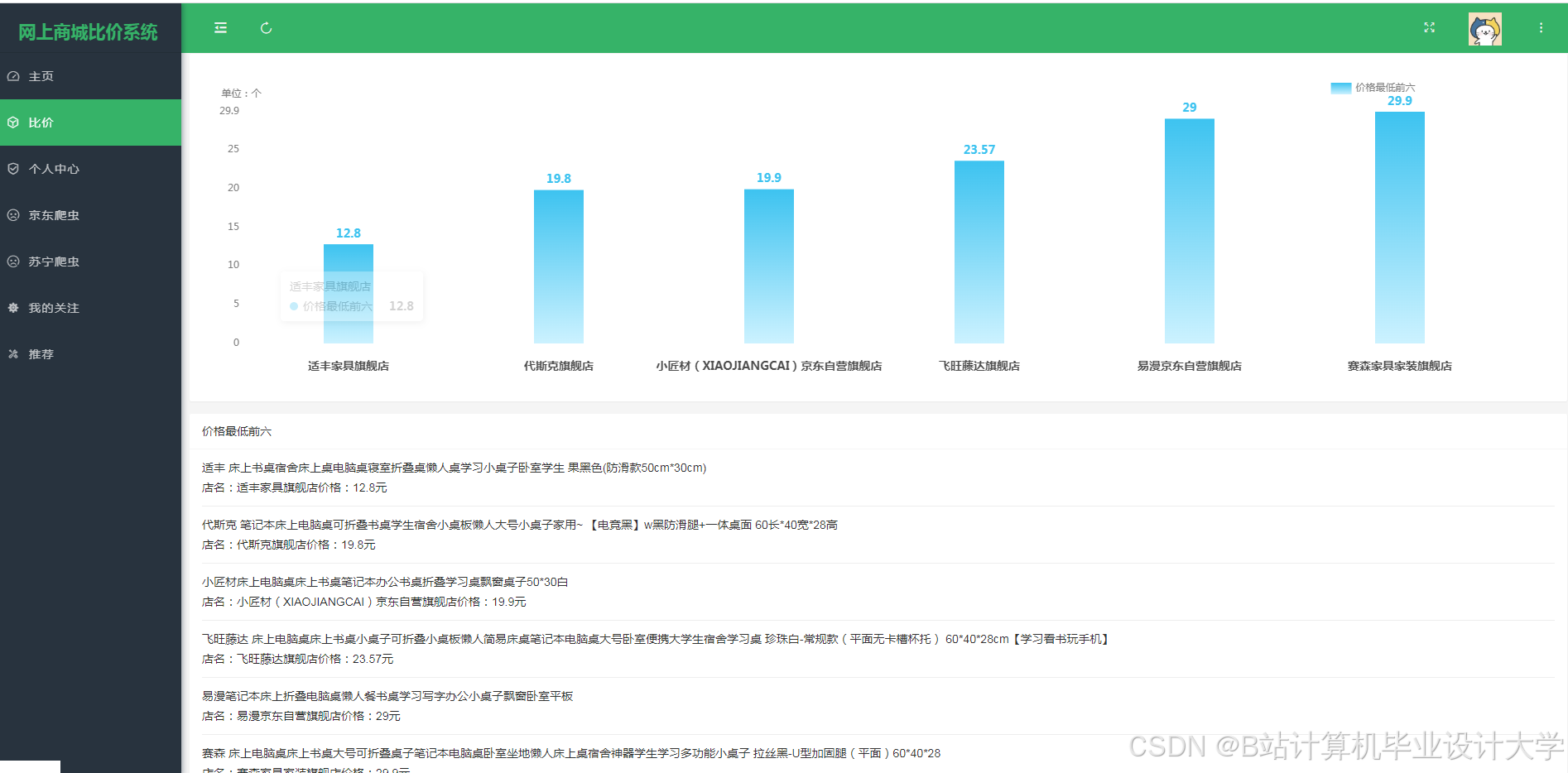This screenshot has height=773, width=1568.
Task: Click the 比价 cube icon in the sidebar
Action: (13, 122)
